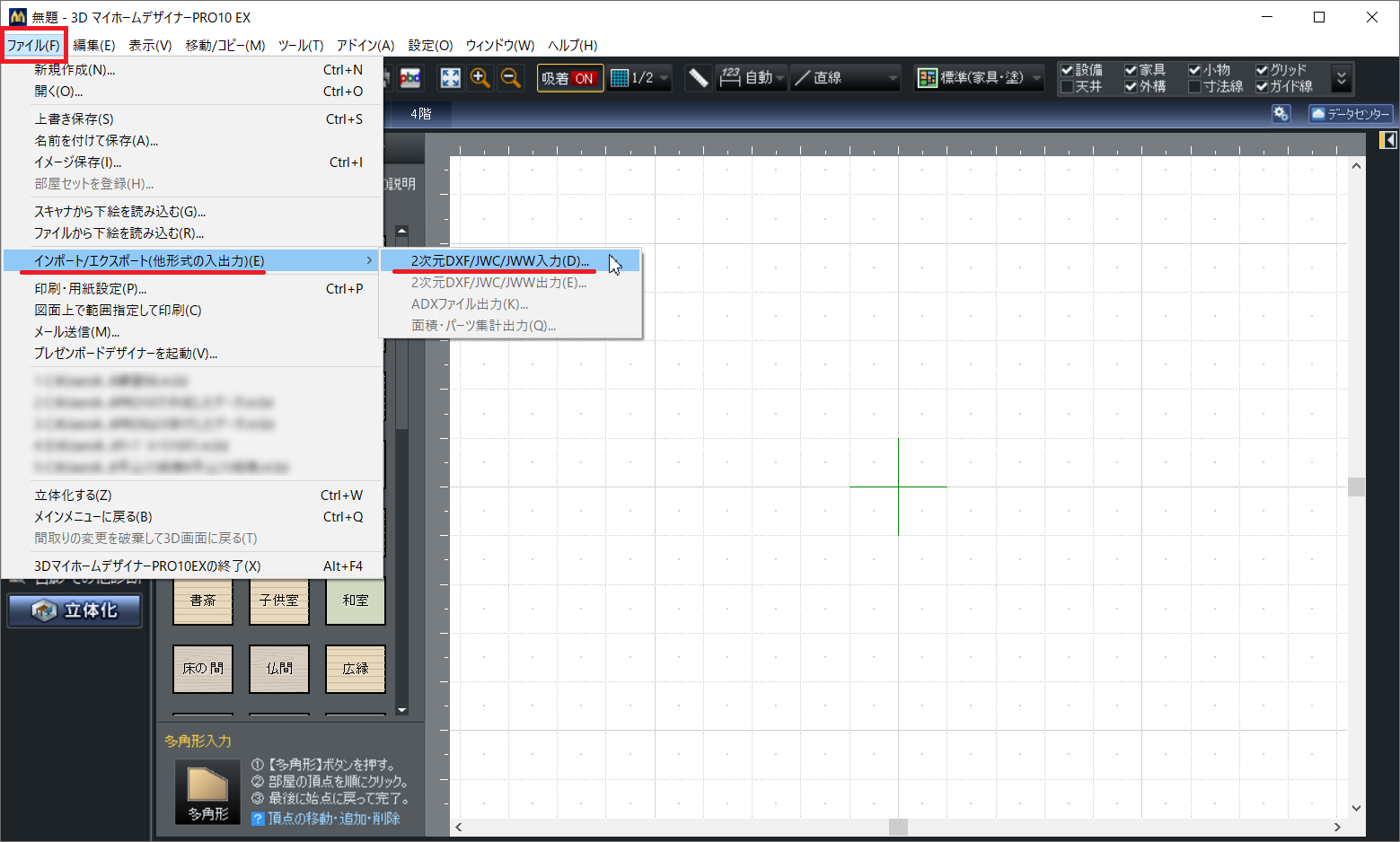Expand the 標準(家具・塗) display dropdown
Viewport: 1400px width, 842px height.
979,78
